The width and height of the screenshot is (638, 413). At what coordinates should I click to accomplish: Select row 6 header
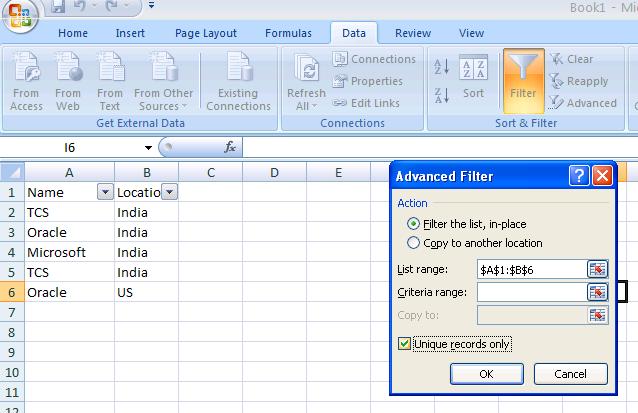coord(12,292)
